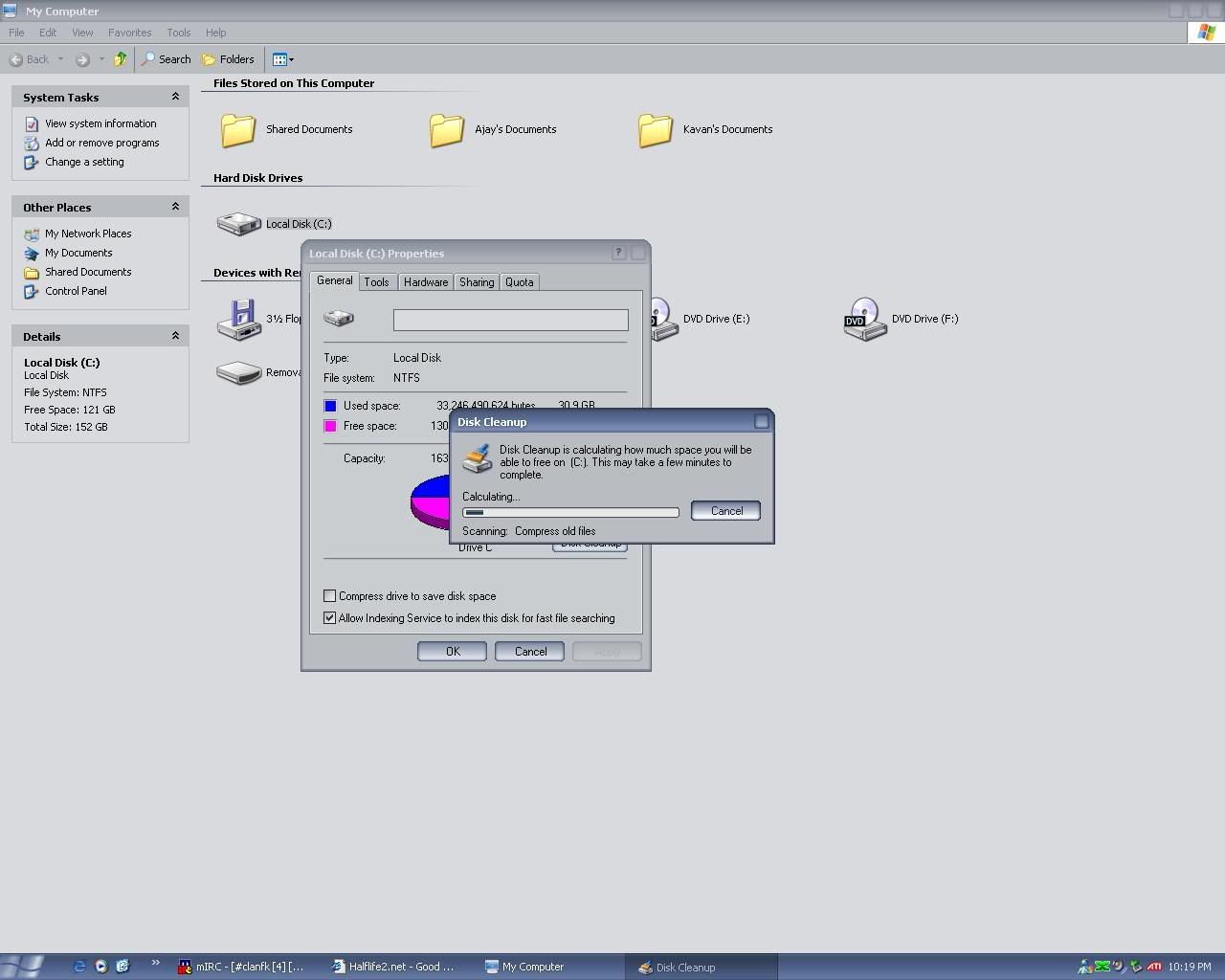Open the Favorites menu
Viewport: 1225px width, 980px height.
129,33
